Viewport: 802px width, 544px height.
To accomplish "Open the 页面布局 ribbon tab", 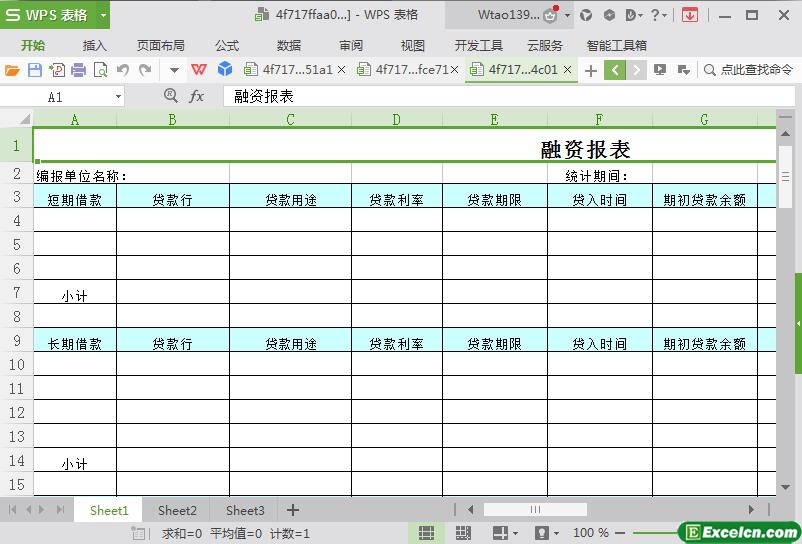I will (x=161, y=46).
